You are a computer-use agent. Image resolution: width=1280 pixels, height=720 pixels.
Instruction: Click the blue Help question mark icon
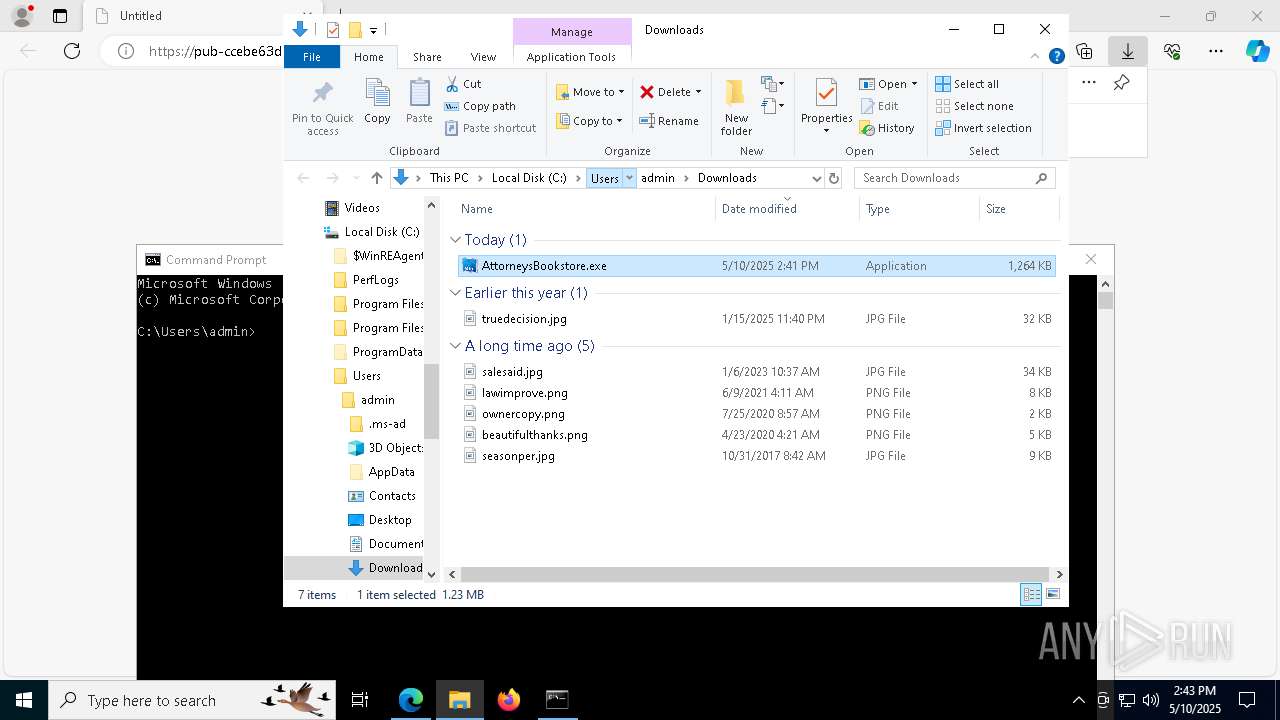click(1056, 57)
